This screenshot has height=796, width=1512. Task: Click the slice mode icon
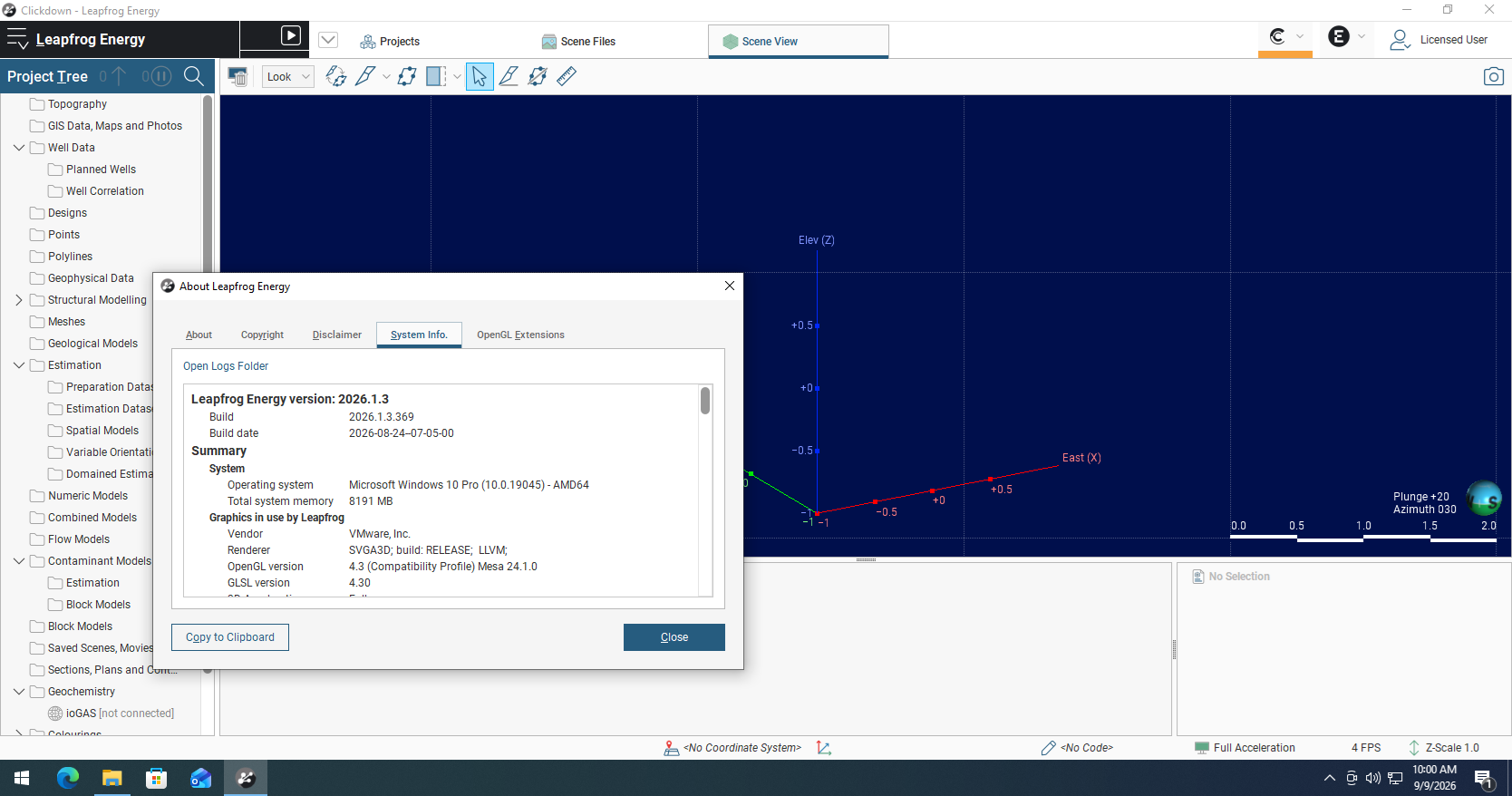point(436,76)
